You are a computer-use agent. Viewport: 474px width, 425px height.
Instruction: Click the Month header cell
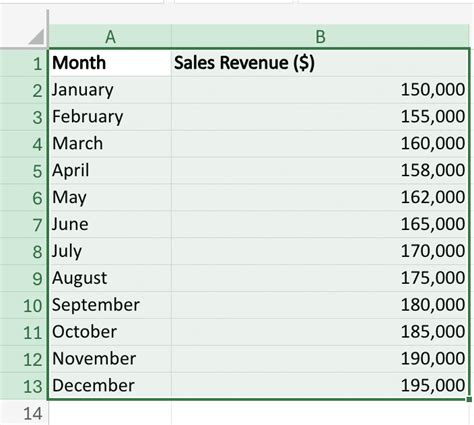point(110,63)
